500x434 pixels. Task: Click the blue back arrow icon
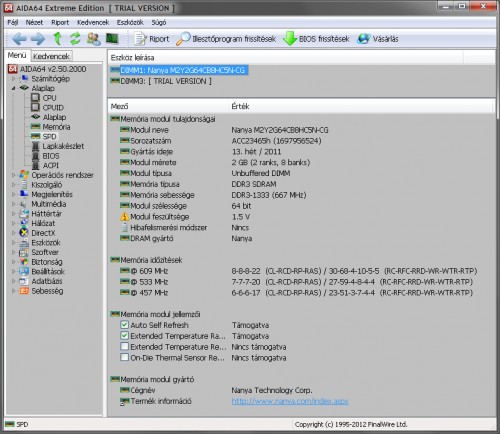point(19,39)
